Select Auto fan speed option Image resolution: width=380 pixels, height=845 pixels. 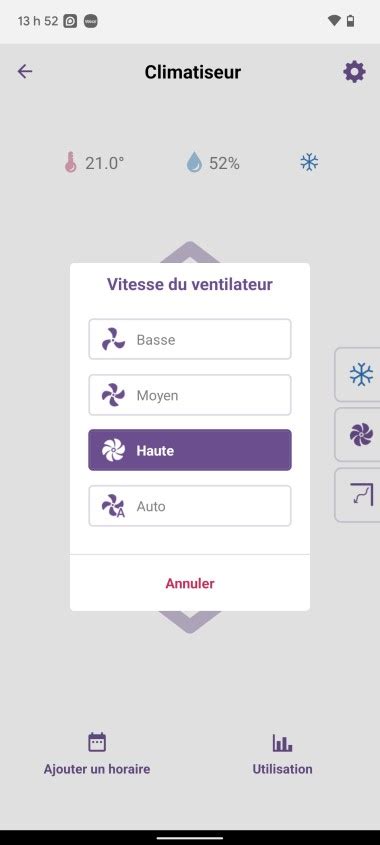coord(190,506)
